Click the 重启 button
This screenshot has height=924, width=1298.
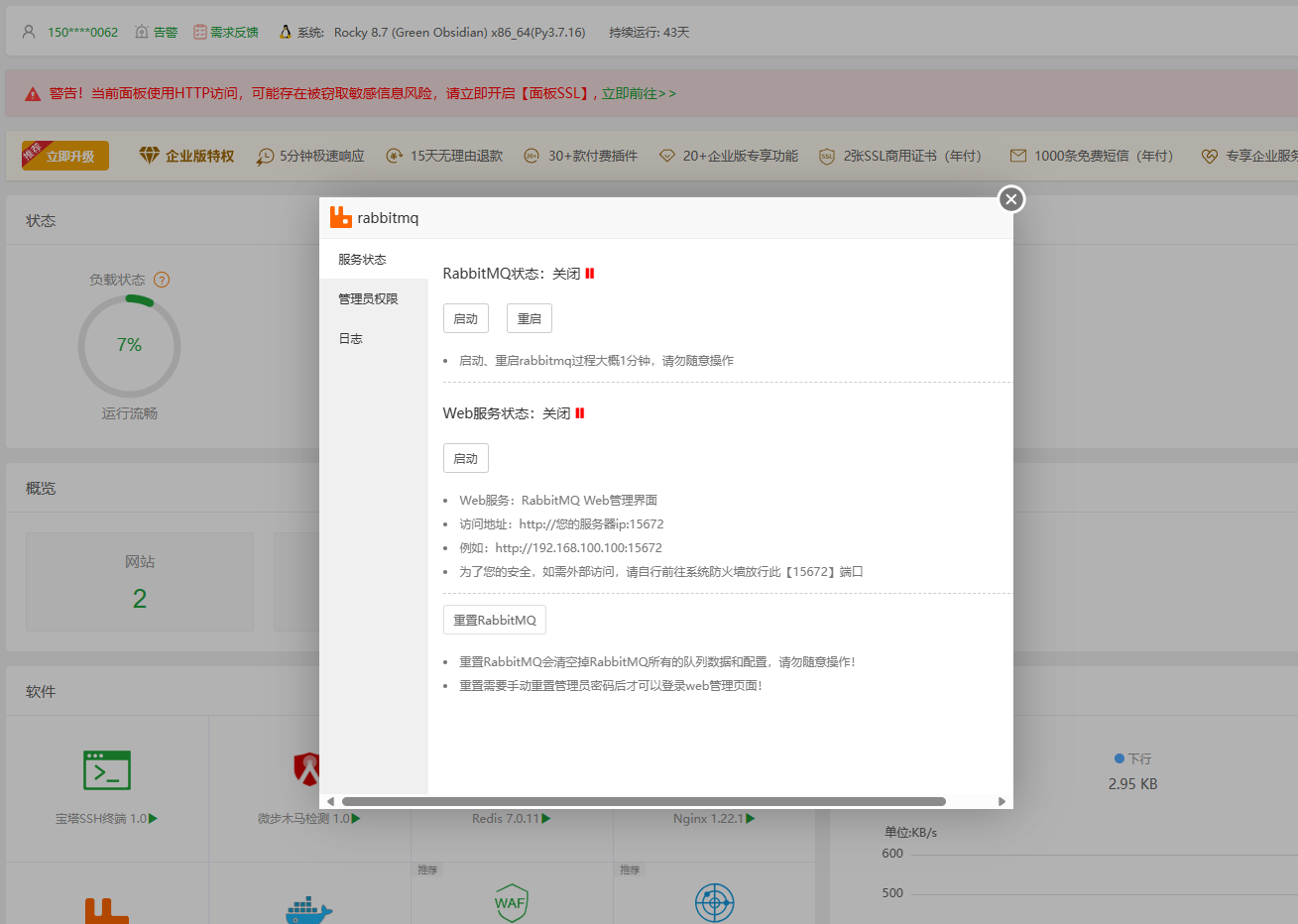(530, 318)
